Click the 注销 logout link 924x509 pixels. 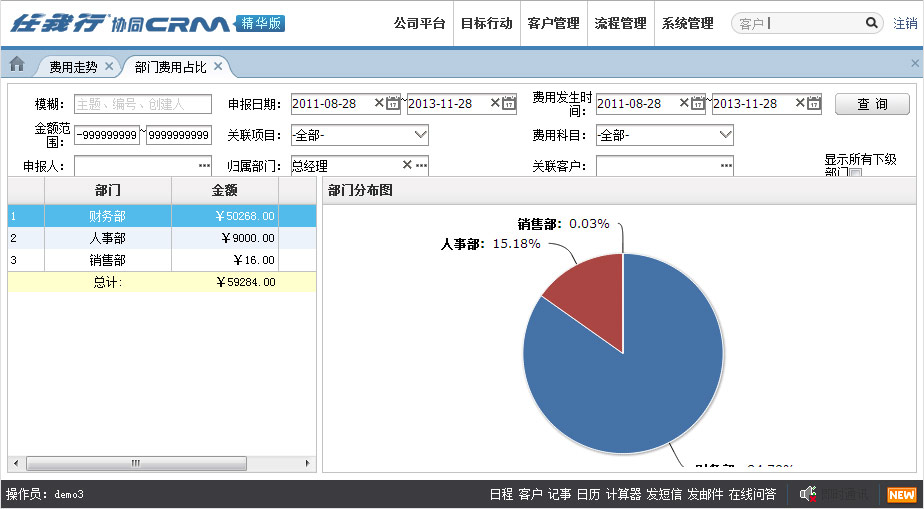click(905, 23)
